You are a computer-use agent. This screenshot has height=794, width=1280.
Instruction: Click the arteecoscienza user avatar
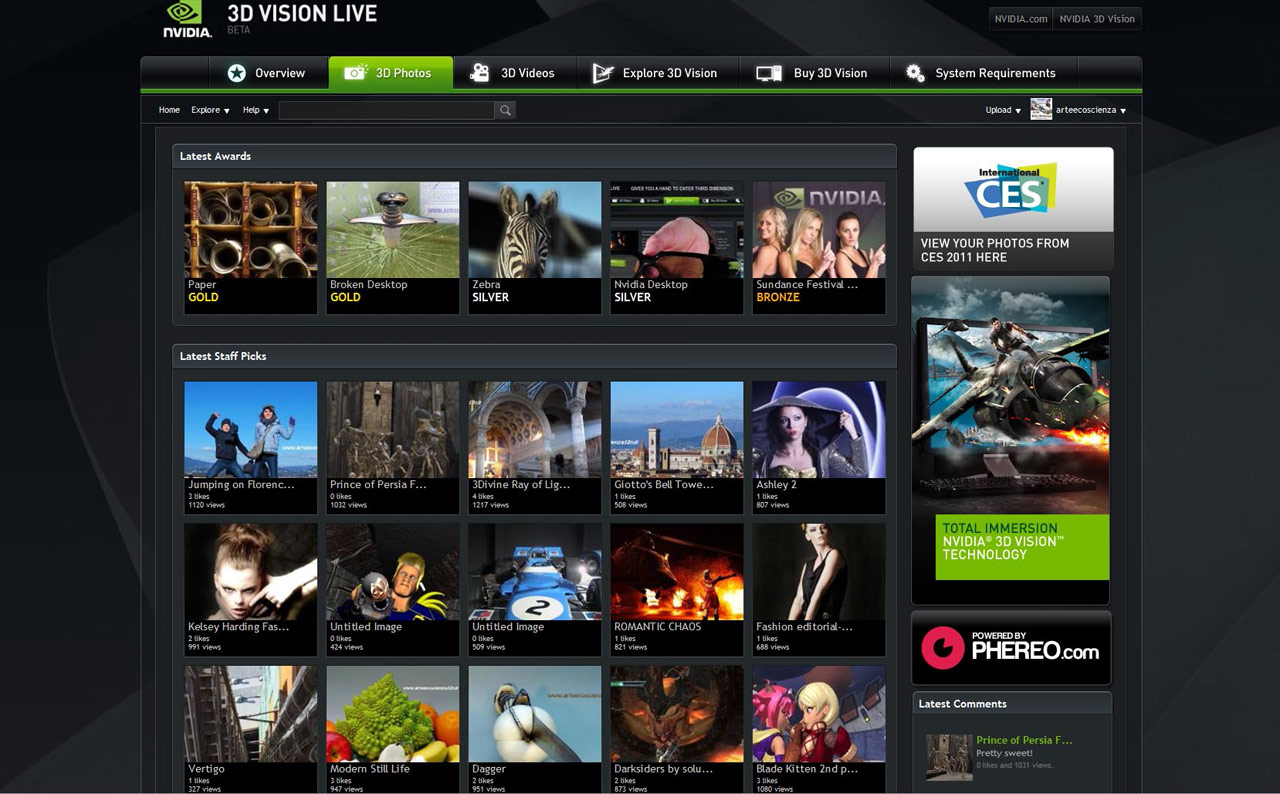click(x=1041, y=109)
